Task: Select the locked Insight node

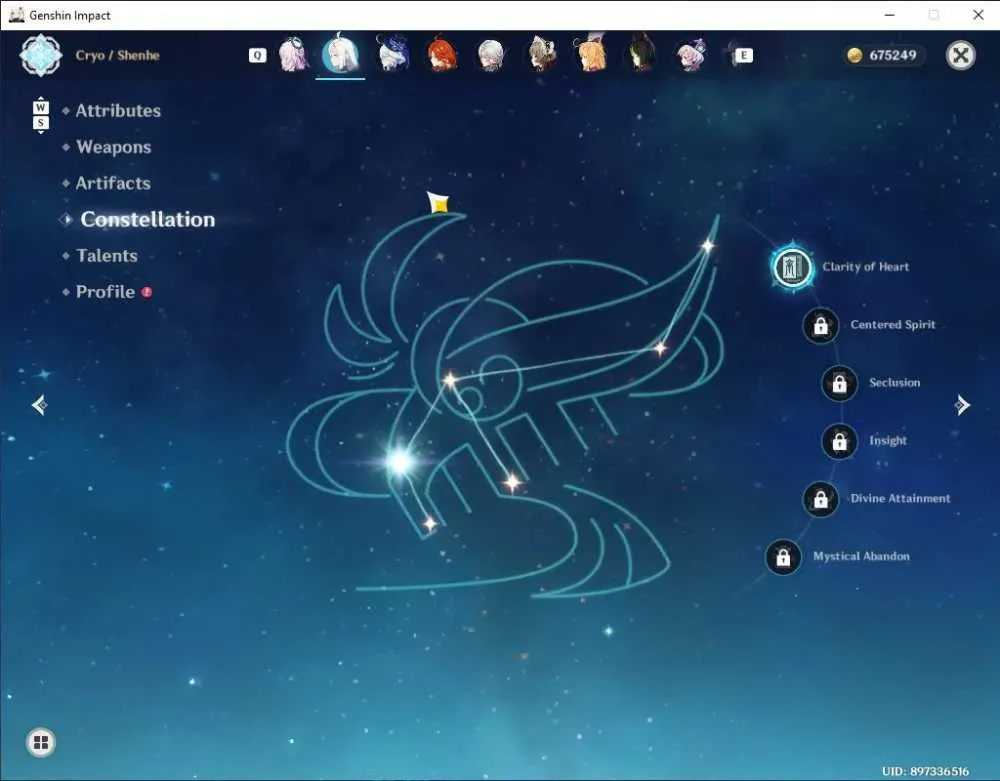Action: coord(839,441)
